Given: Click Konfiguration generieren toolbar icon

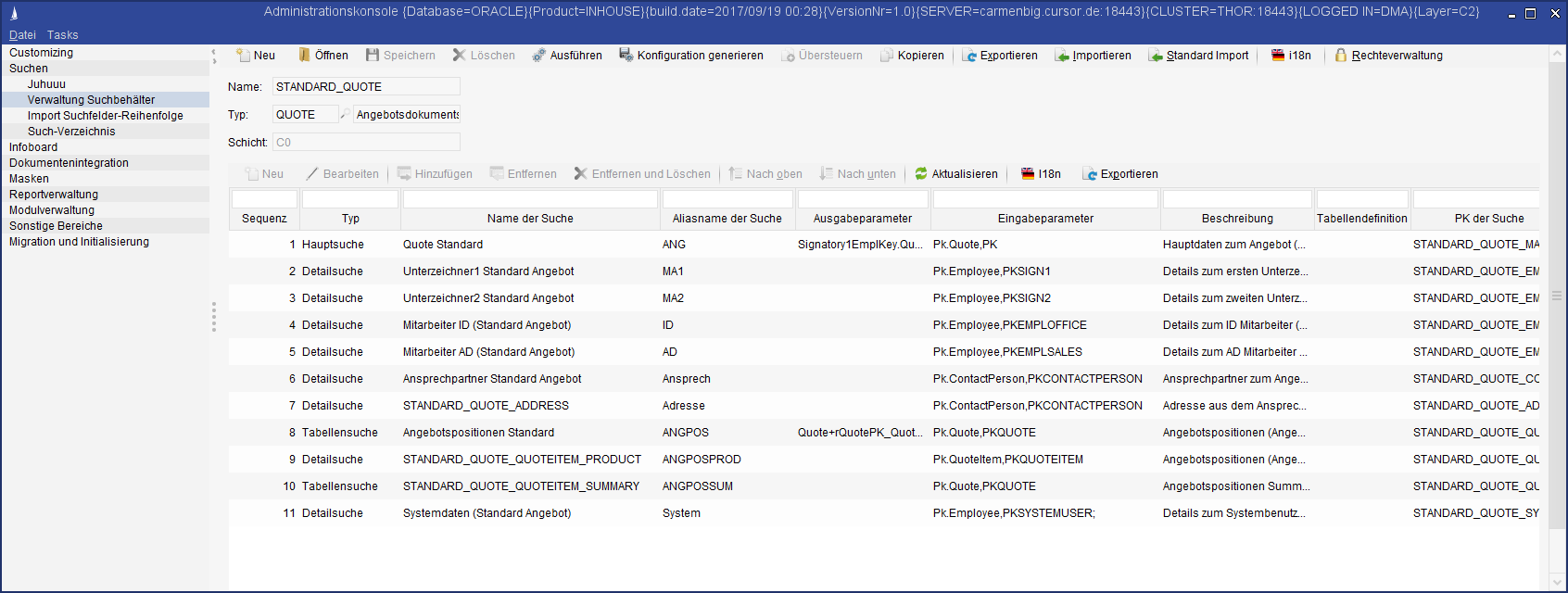Looking at the screenshot, I should [x=626, y=56].
